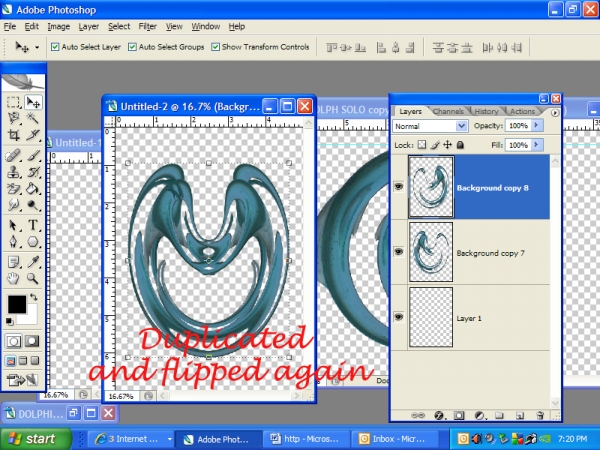The image size is (600, 450).
Task: Select the Dodge tool
Action: point(33,205)
